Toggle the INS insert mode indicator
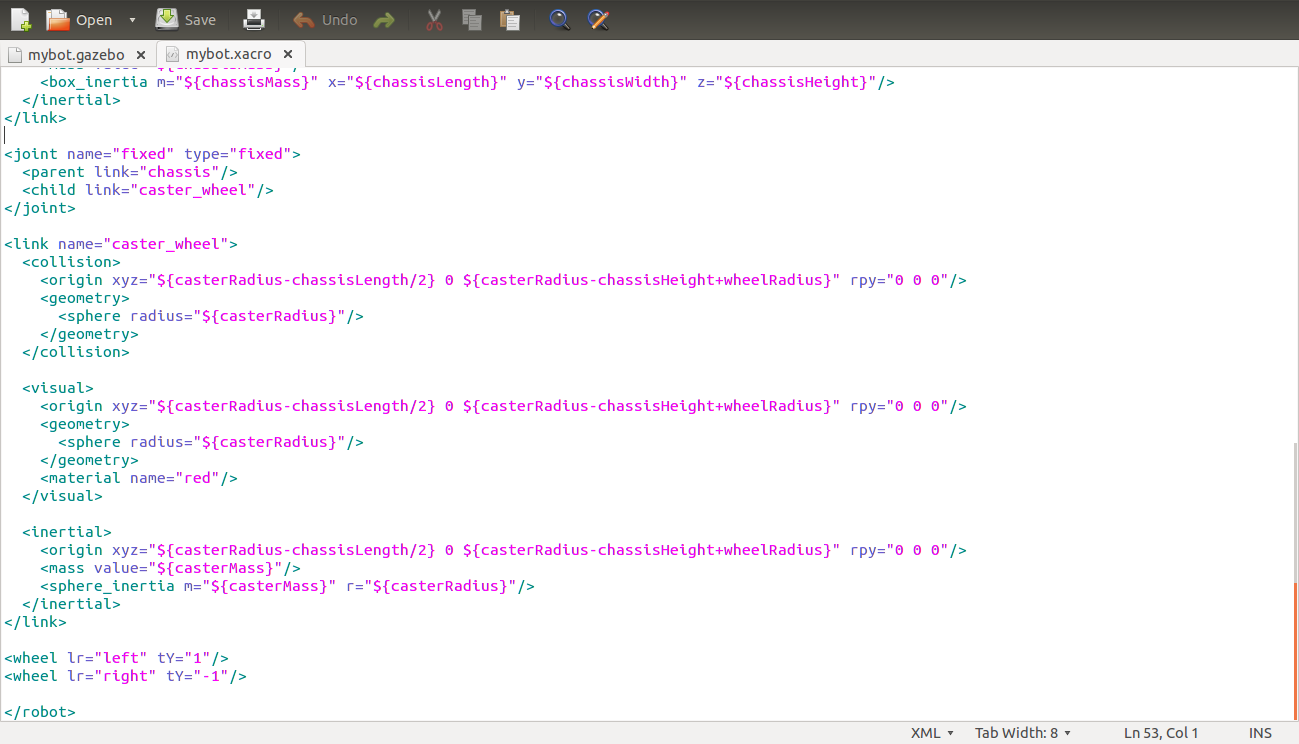Viewport: 1299px width, 744px height. tap(1260, 733)
